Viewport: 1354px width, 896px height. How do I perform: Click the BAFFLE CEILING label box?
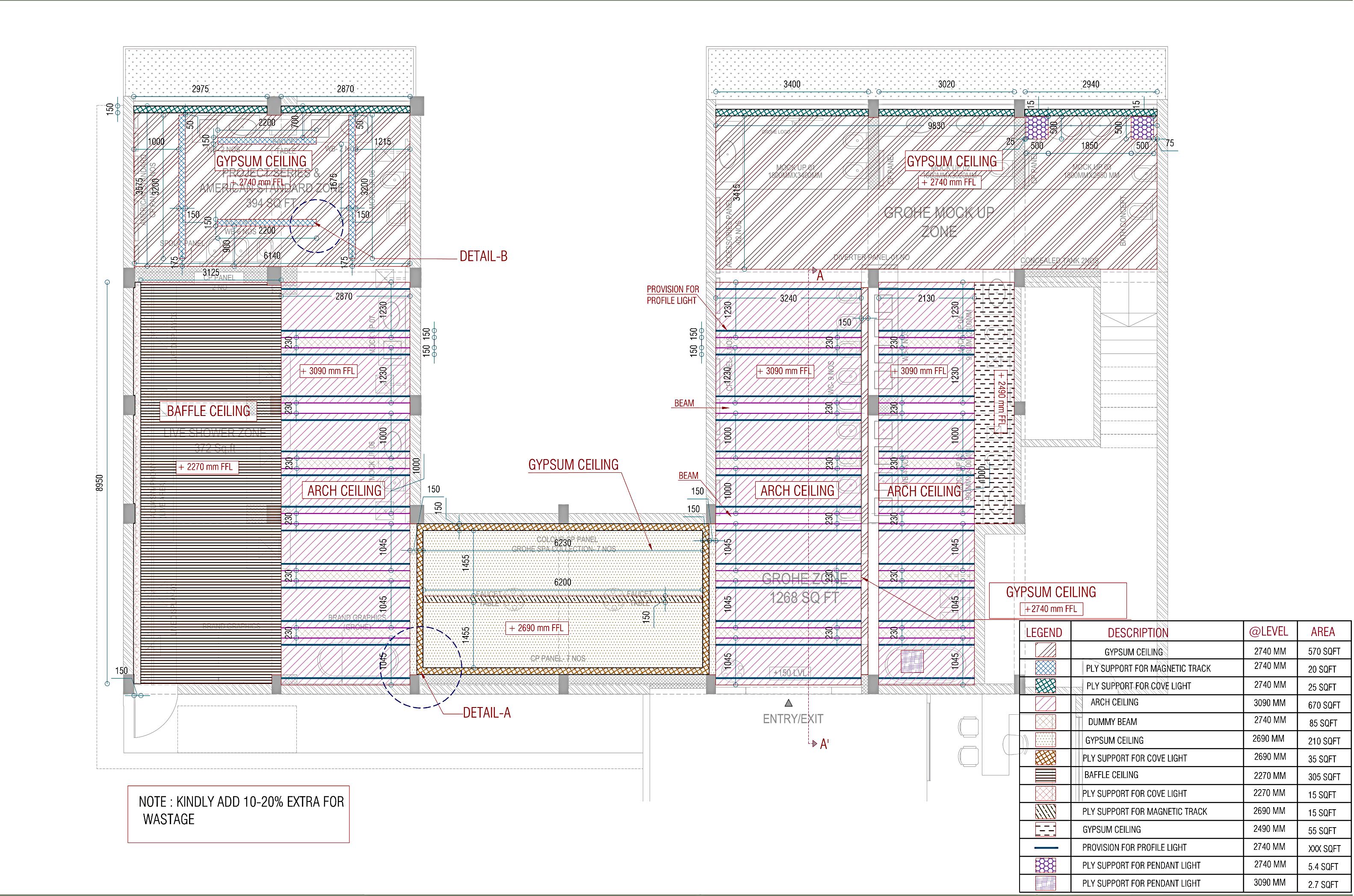click(209, 411)
